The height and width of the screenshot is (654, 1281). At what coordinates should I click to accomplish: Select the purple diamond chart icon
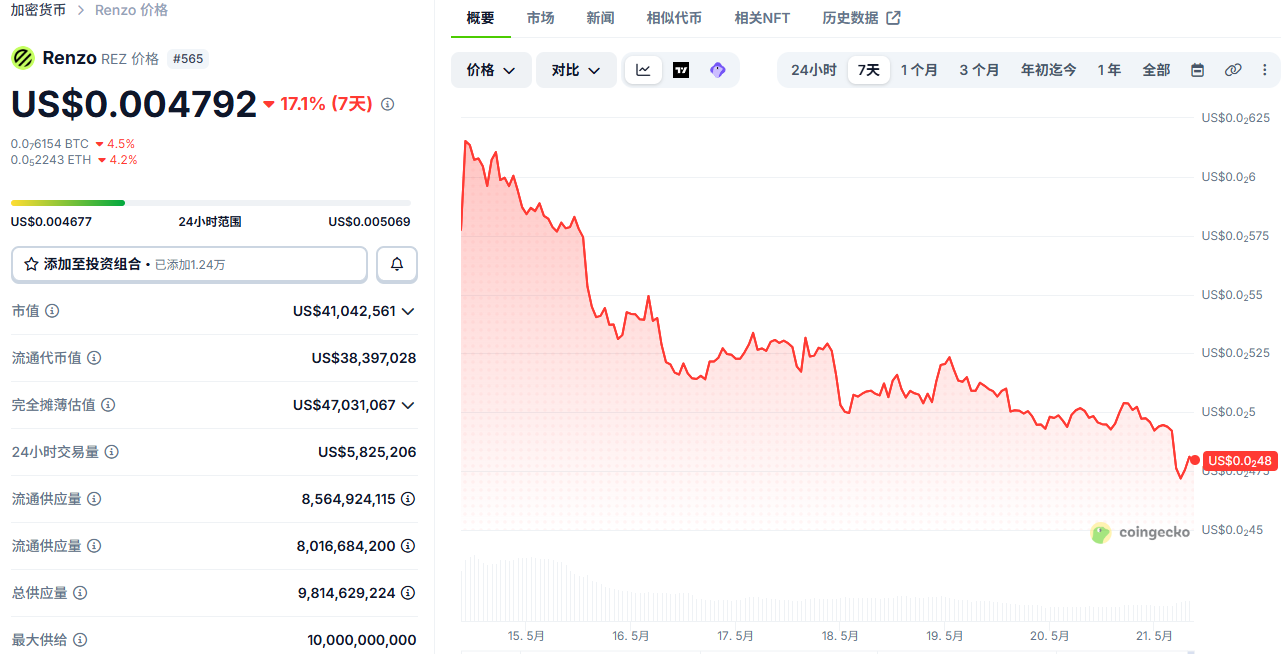click(x=717, y=70)
